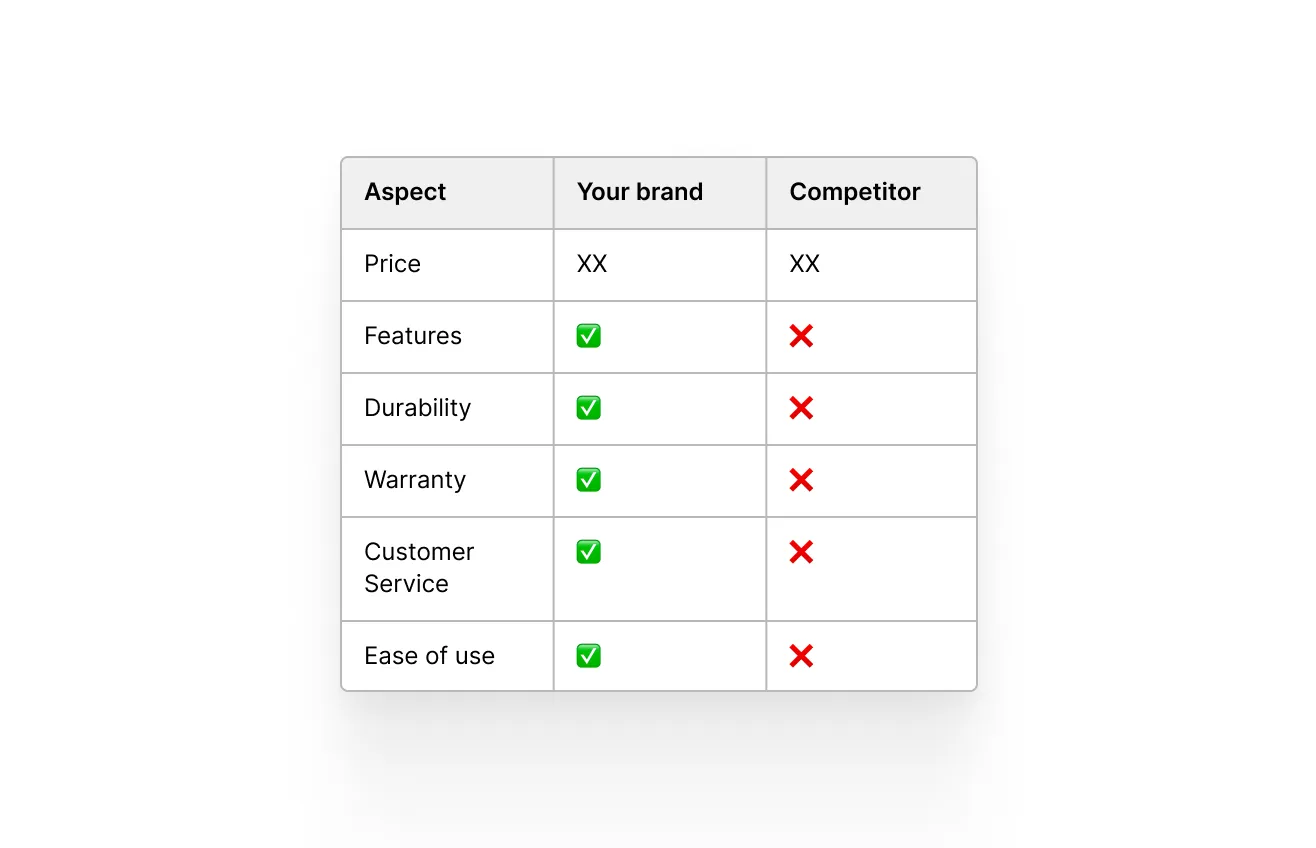Viewport: 1316px width, 848px height.
Task: Click the Ease of use row label
Action: (x=429, y=656)
